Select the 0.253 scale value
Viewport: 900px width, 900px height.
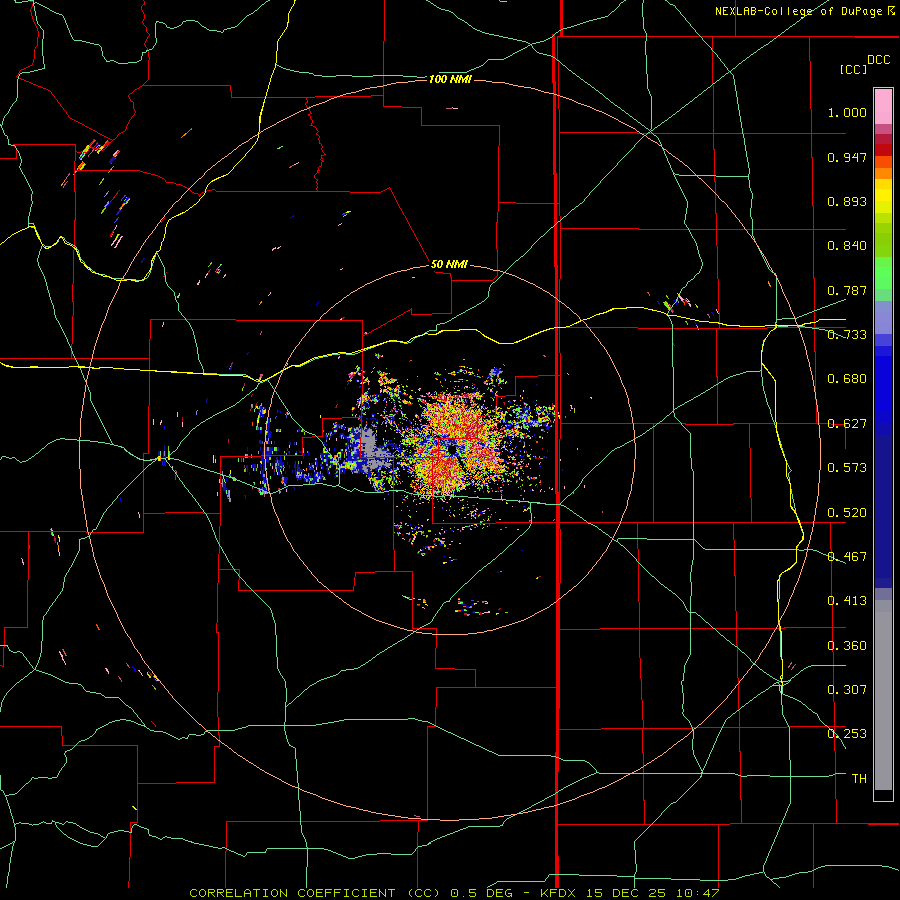point(847,734)
